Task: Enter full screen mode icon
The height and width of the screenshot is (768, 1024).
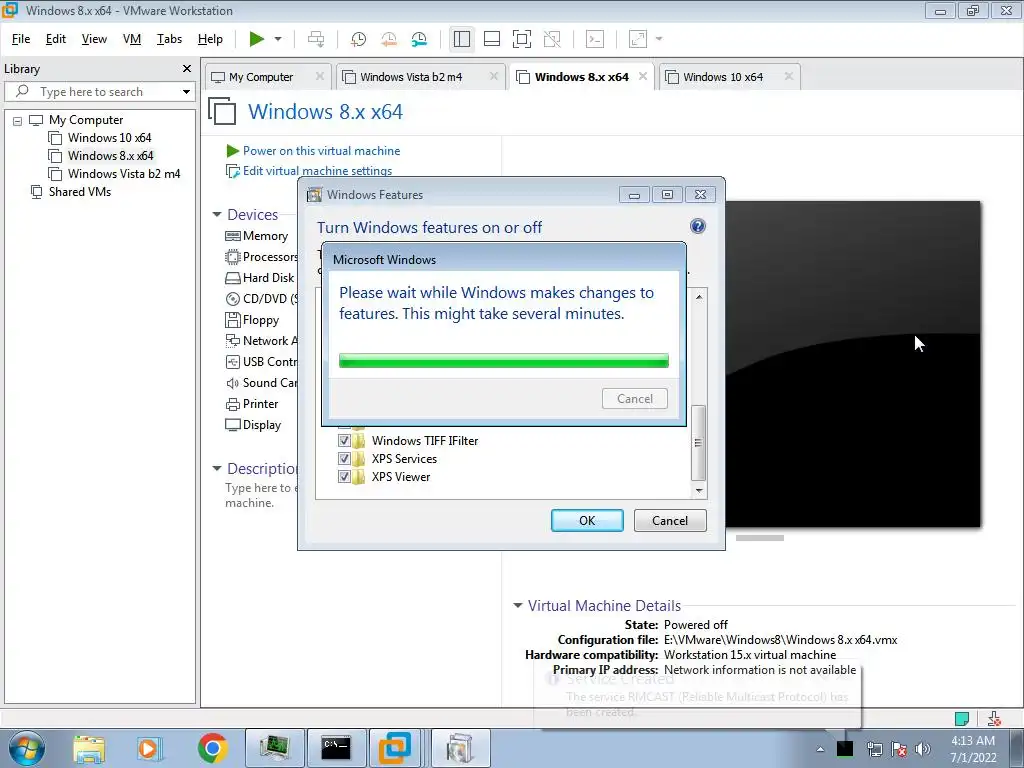Action: pyautogui.click(x=522, y=39)
